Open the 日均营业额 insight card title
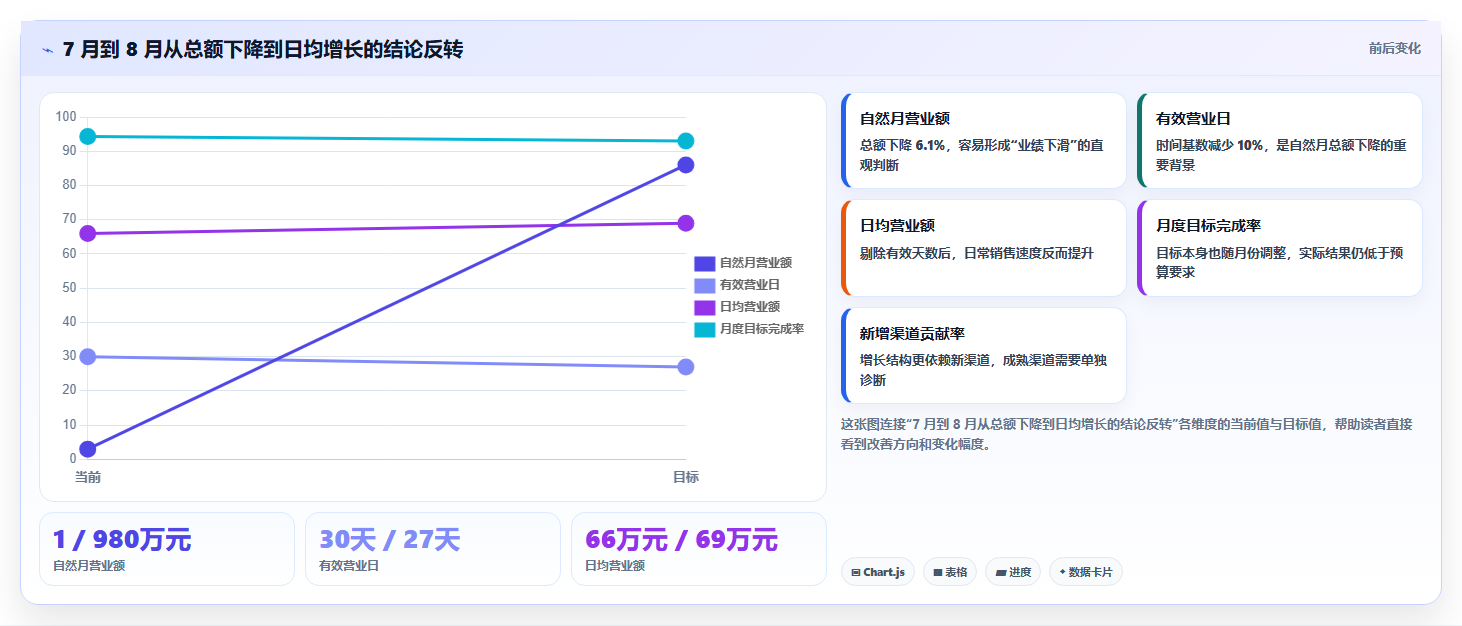 (x=897, y=226)
